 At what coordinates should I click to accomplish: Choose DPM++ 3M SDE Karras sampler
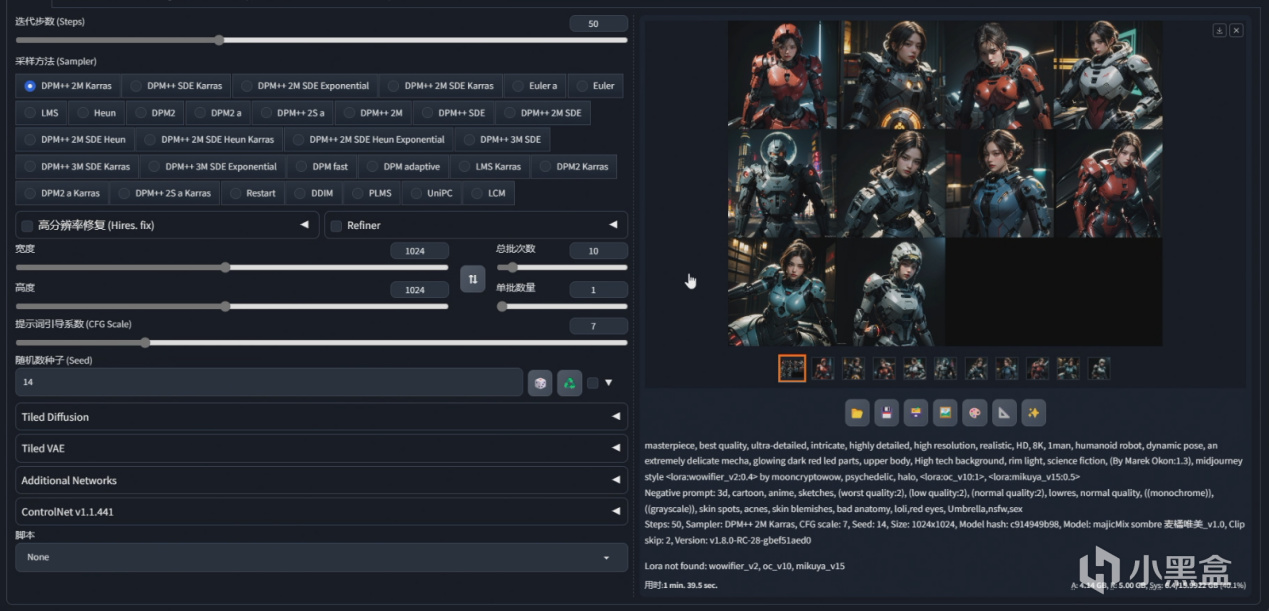(79, 166)
